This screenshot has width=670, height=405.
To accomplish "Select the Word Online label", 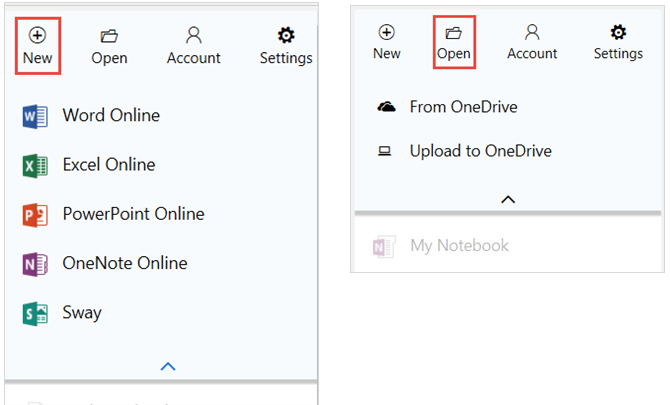I will click(111, 115).
